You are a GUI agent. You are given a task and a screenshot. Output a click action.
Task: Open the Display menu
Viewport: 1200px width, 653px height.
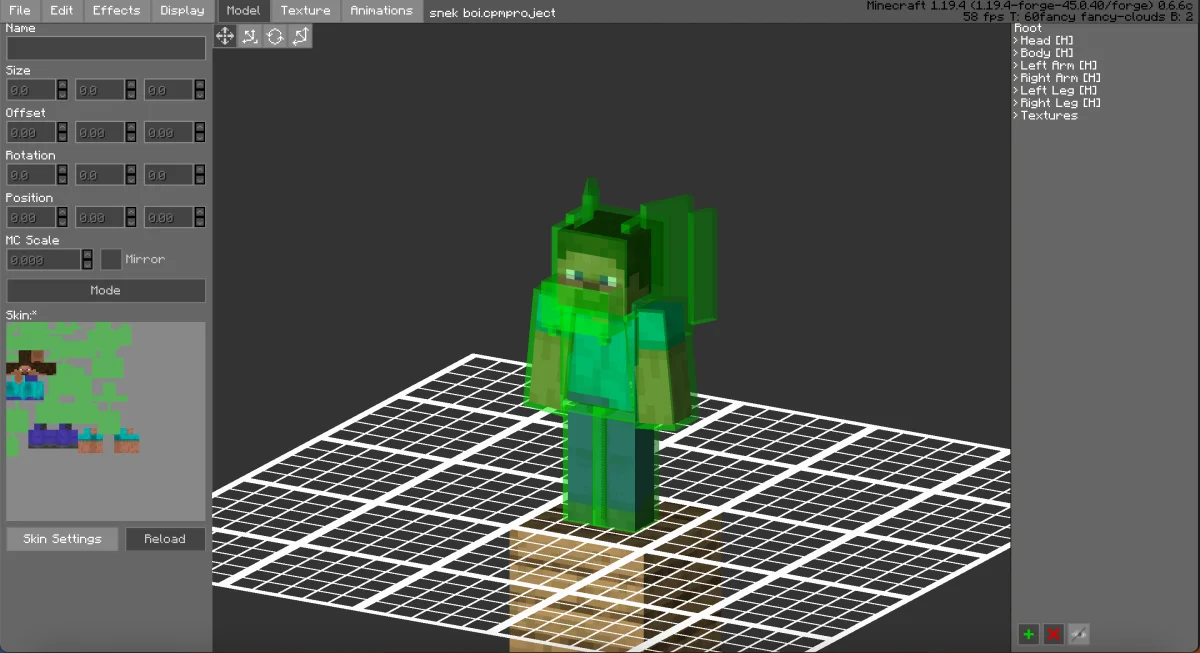click(182, 11)
